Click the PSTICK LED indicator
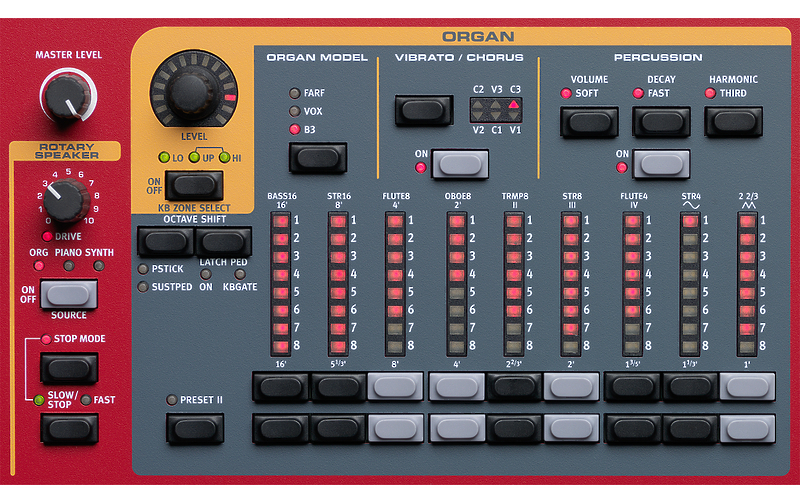This screenshot has height=503, width=800. (x=143, y=269)
